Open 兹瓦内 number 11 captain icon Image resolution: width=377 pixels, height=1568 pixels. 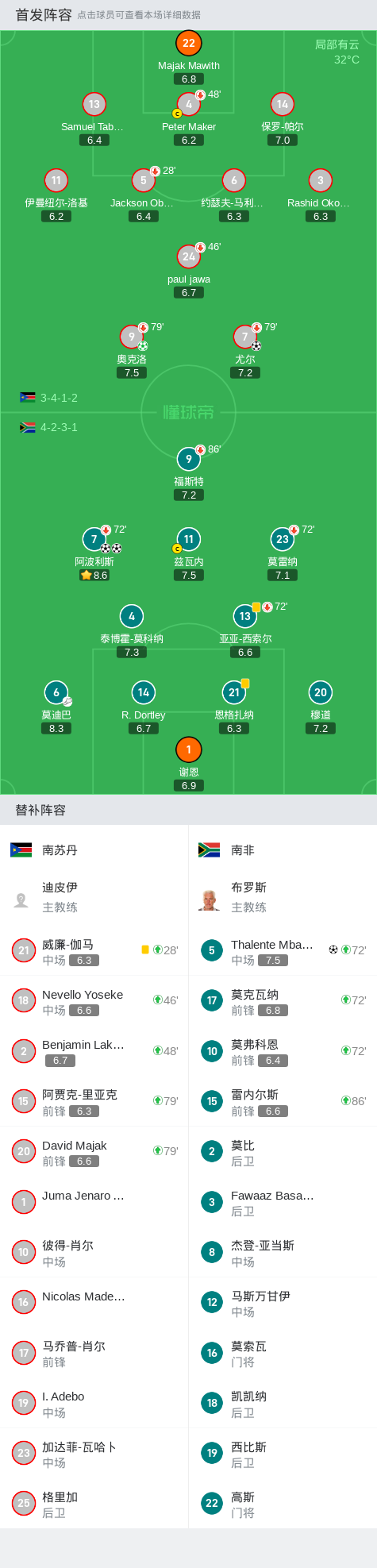(x=189, y=539)
